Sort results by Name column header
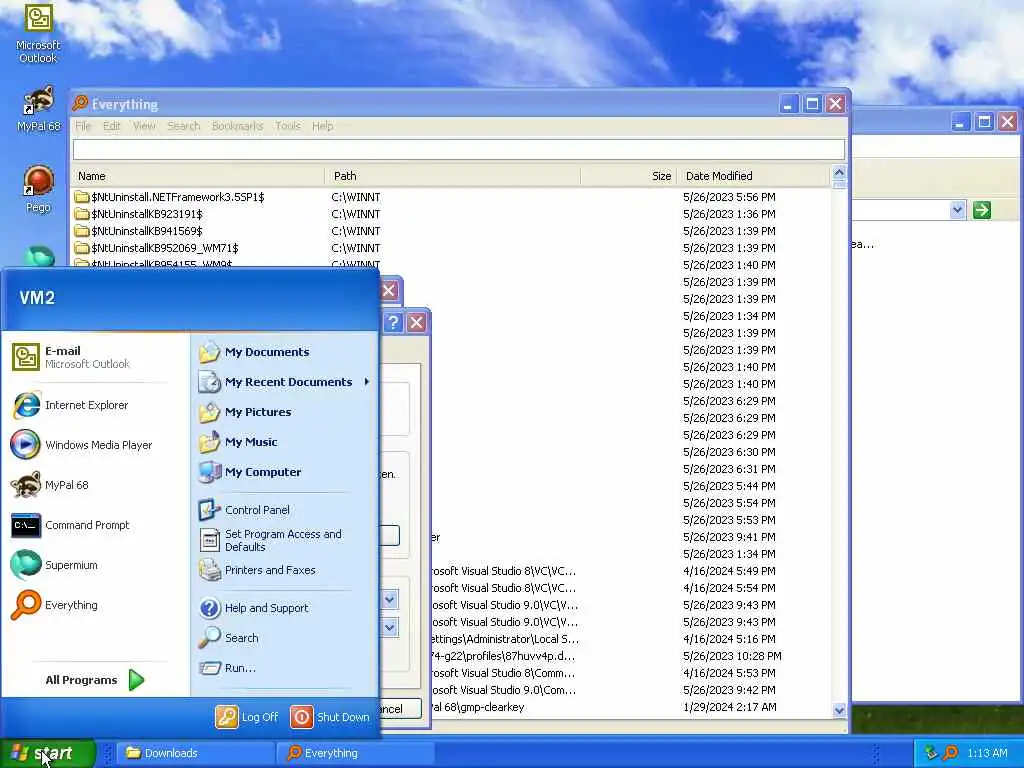Screen dimensions: 1024x768 click(198, 176)
